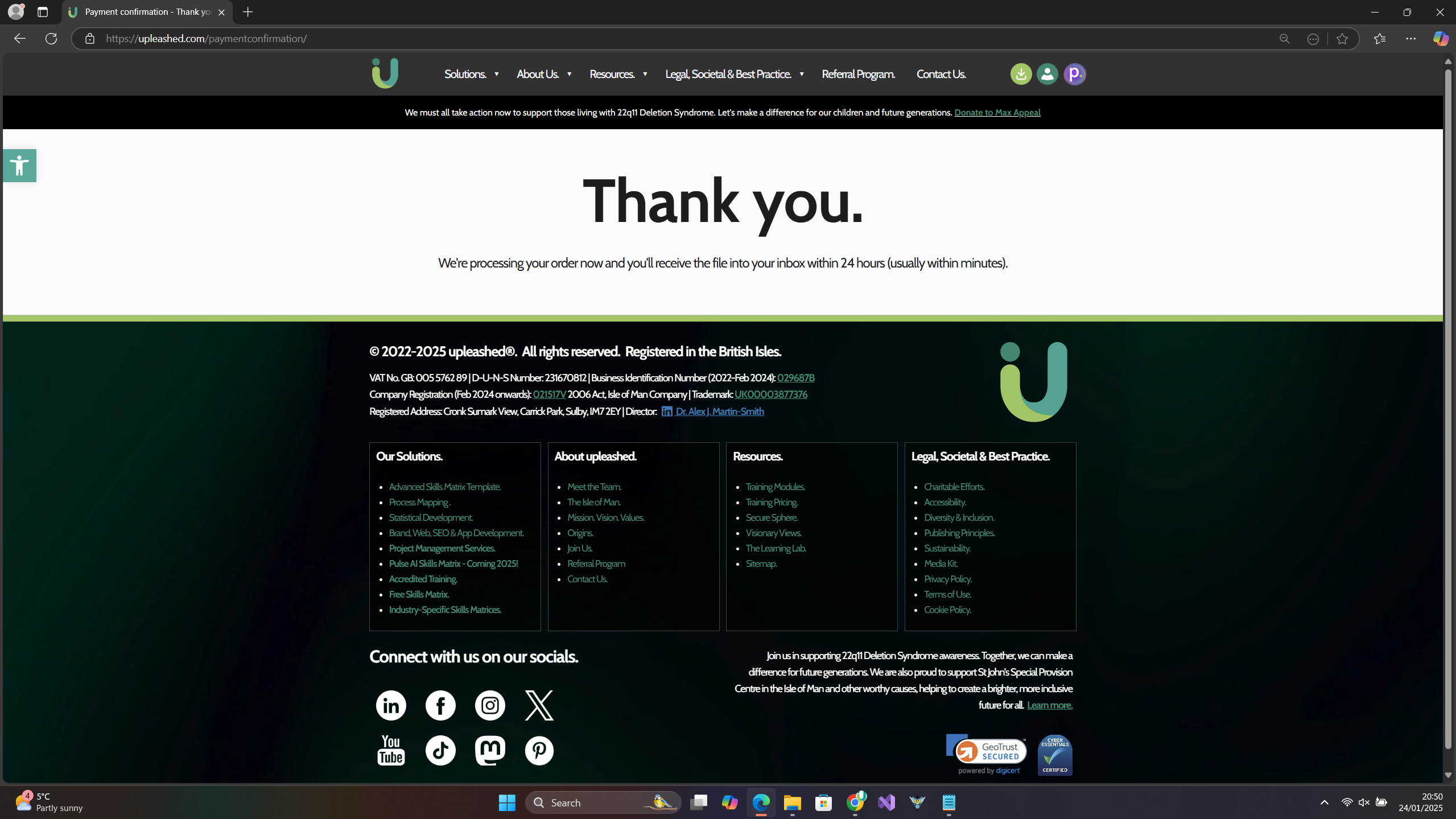Click the upleashed logo in the header
Screen dimensions: 1456x819
pyautogui.click(x=385, y=73)
